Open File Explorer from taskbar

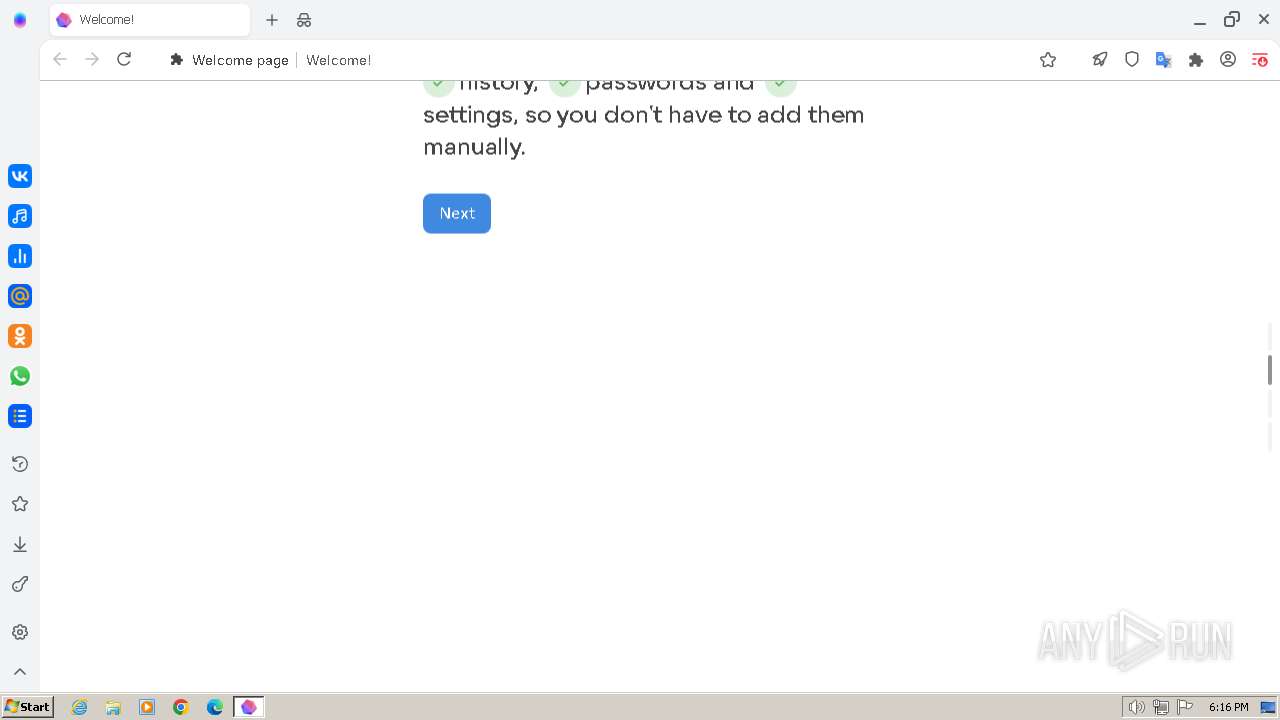point(113,707)
